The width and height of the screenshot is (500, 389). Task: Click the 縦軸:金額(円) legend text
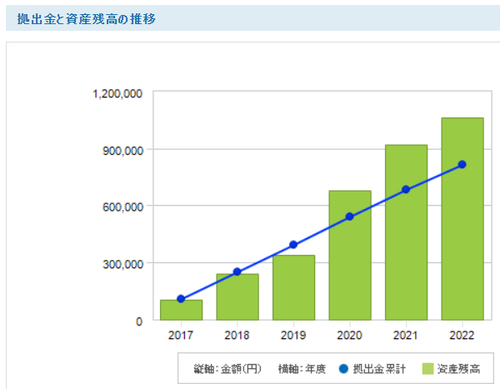228,369
